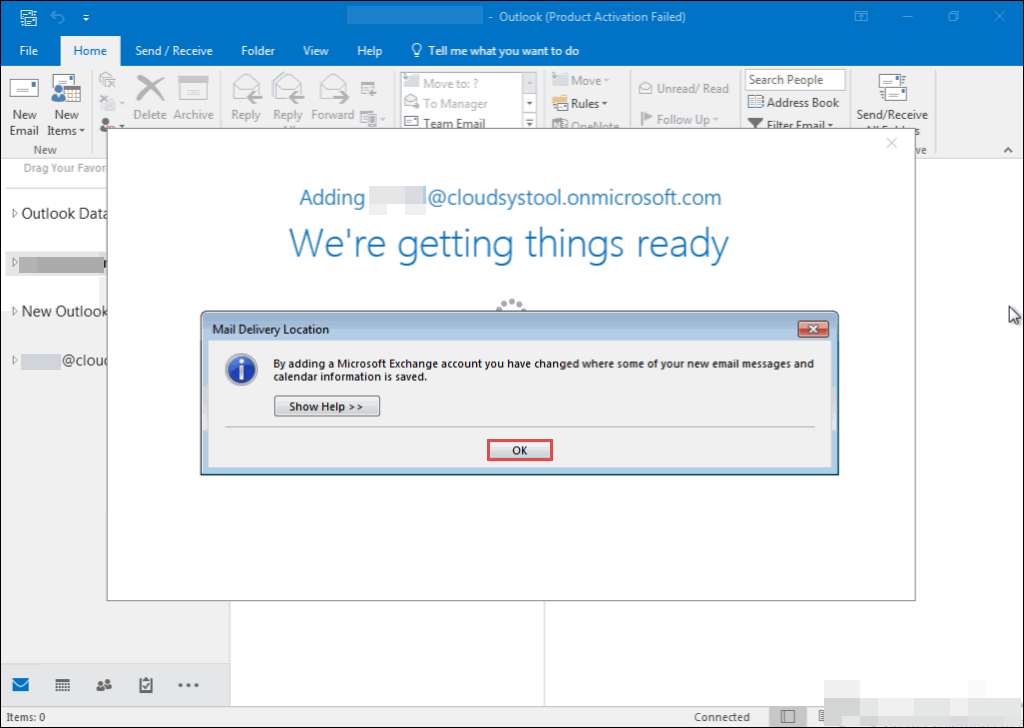Click Connected status text
The height and width of the screenshot is (728, 1024).
[722, 717]
